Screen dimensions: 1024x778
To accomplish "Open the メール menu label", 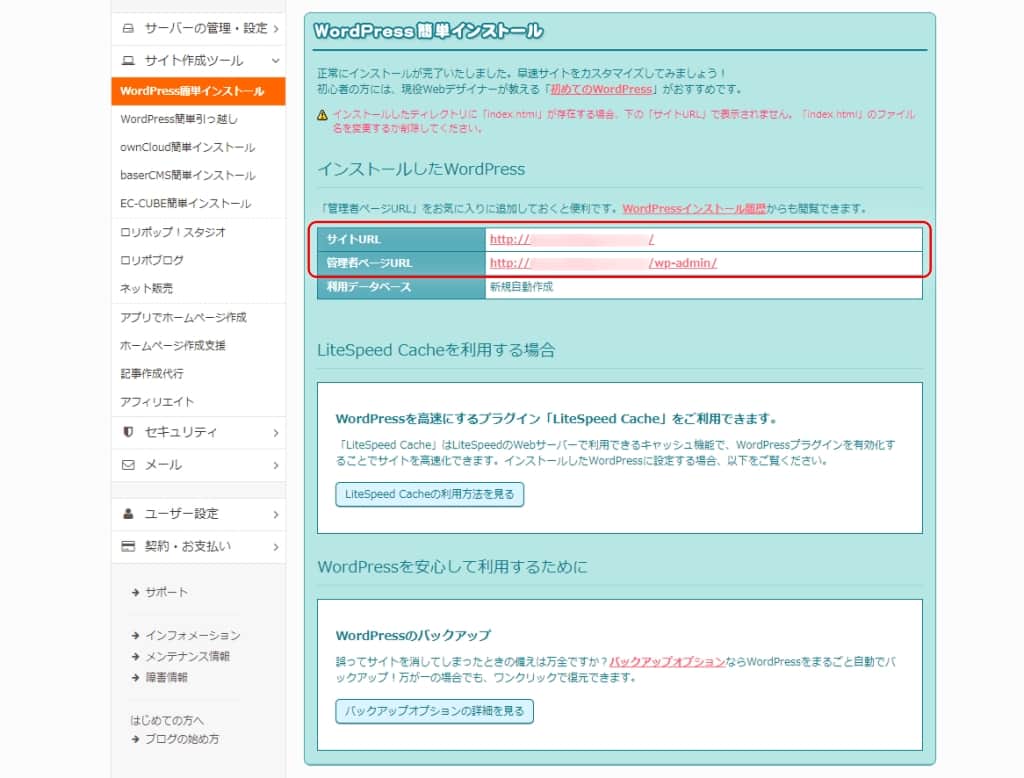I will coord(163,464).
